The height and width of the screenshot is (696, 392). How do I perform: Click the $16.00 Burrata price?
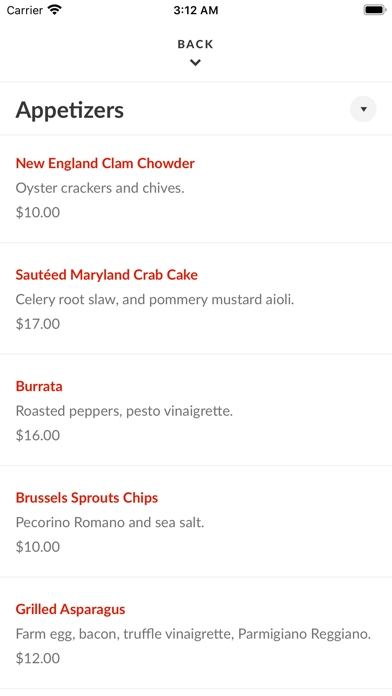[38, 435]
